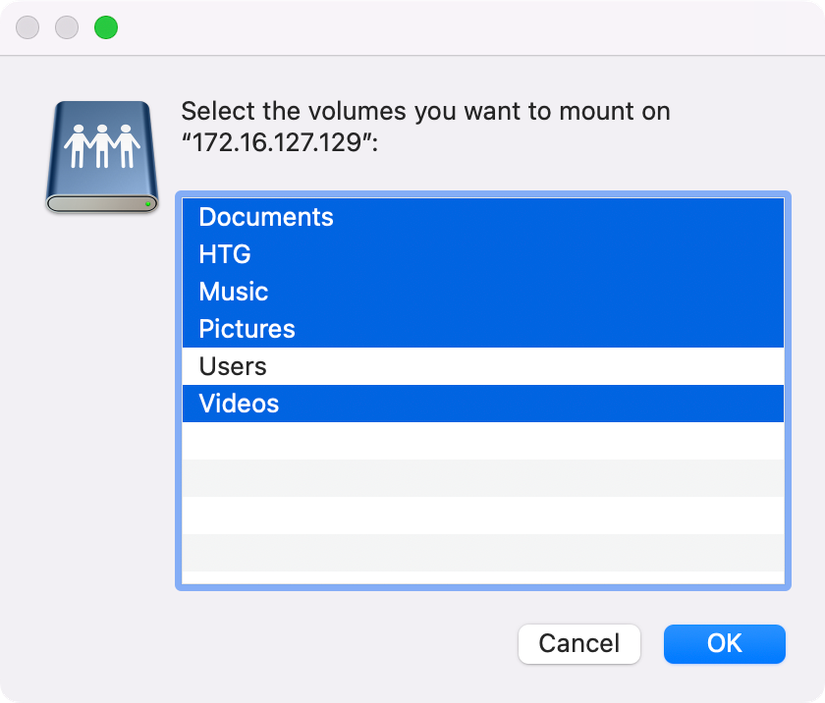The image size is (825, 703).
Task: Click the "172.16.127.129" address text
Action: pyautogui.click(x=268, y=142)
